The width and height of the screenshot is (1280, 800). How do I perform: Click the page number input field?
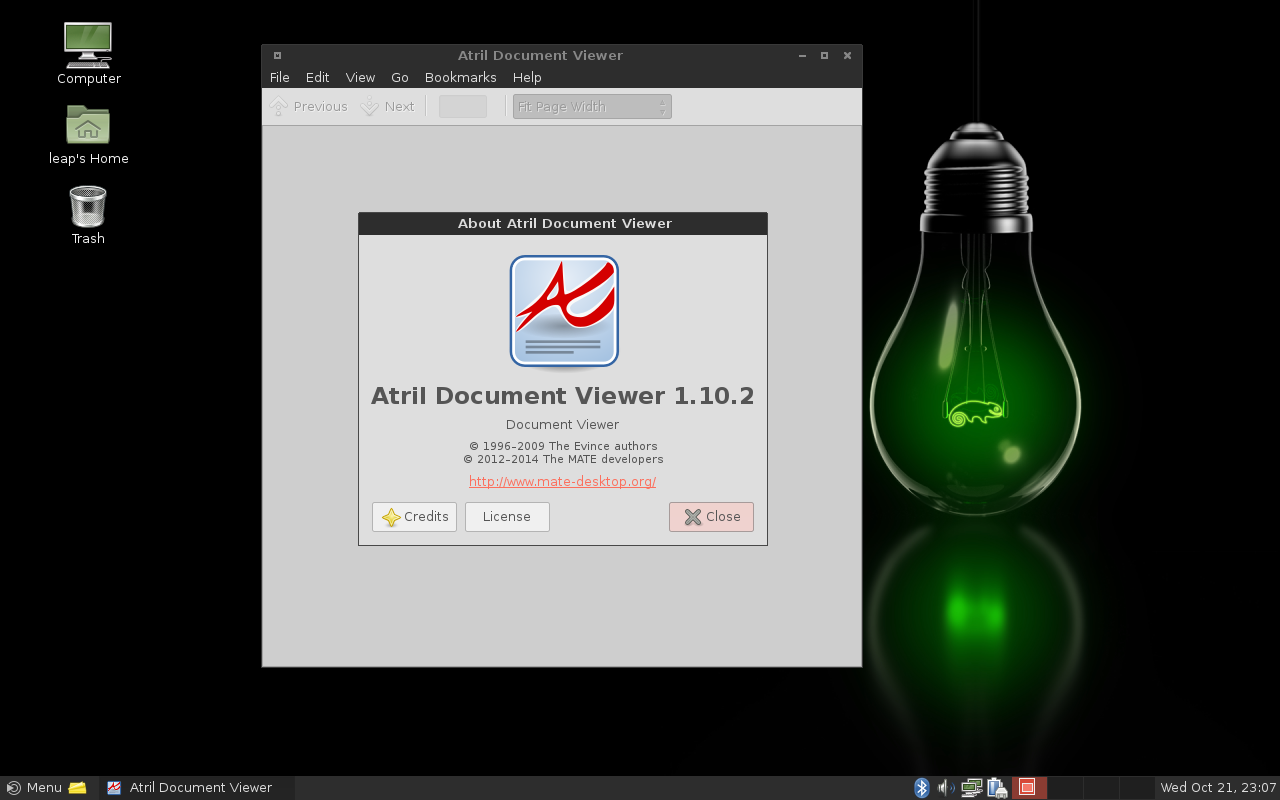[x=462, y=107]
